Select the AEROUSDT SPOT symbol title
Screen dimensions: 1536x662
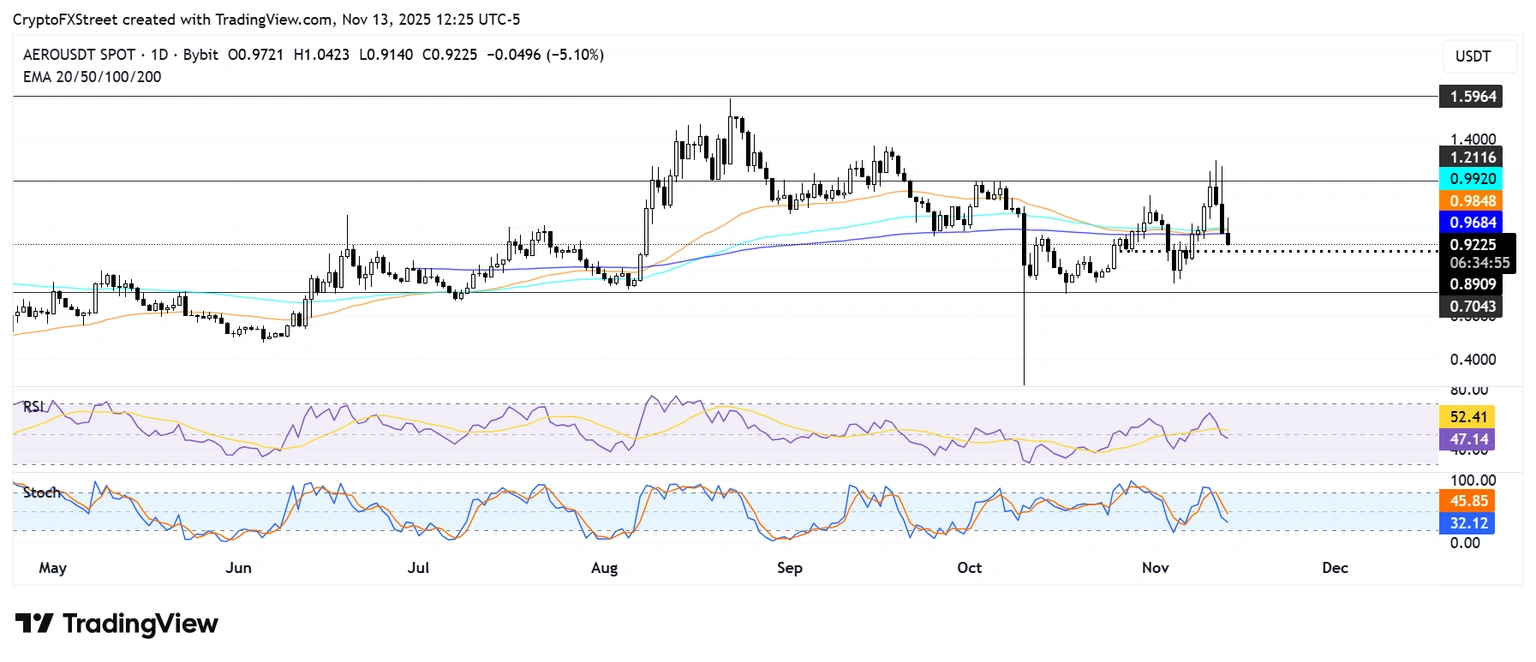tap(84, 55)
